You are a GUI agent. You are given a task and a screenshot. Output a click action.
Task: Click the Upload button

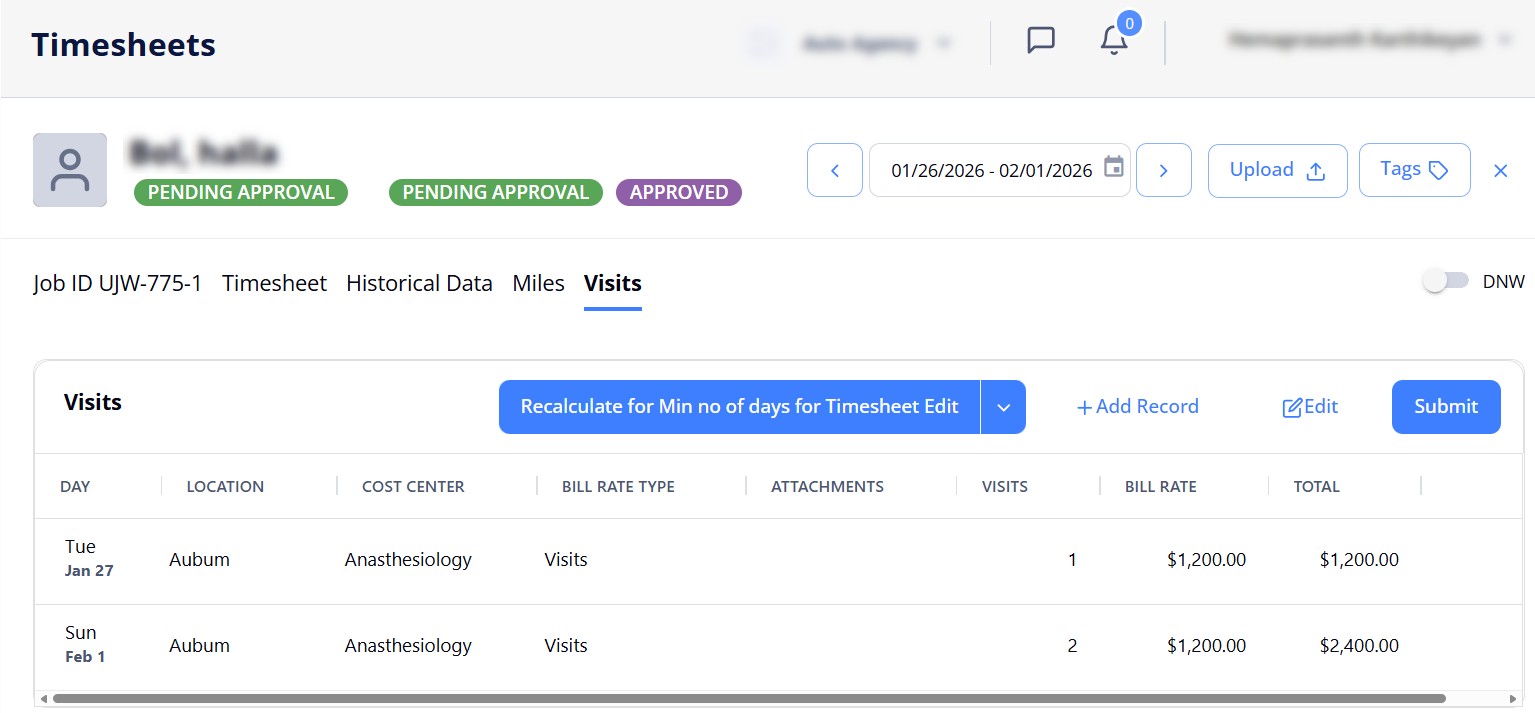pos(1277,170)
